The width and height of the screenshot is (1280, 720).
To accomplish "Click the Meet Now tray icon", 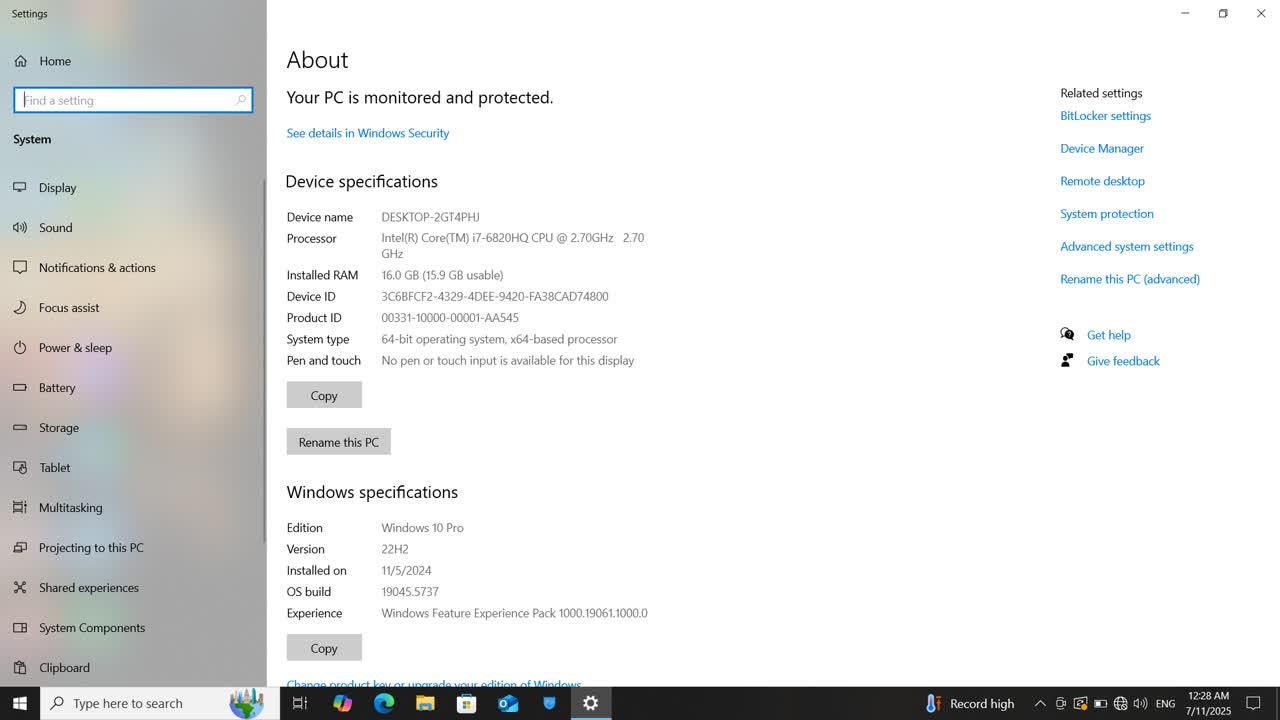I will point(1061,704).
